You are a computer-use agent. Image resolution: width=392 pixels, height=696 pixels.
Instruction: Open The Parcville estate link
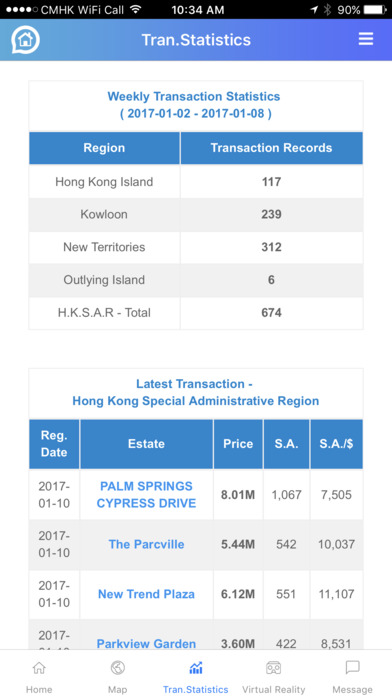pyautogui.click(x=147, y=545)
